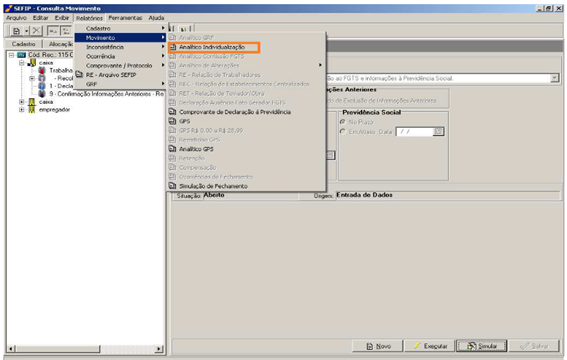This screenshot has height=360, width=567.
Task: Open the Relatórios menu
Action: 89,18
